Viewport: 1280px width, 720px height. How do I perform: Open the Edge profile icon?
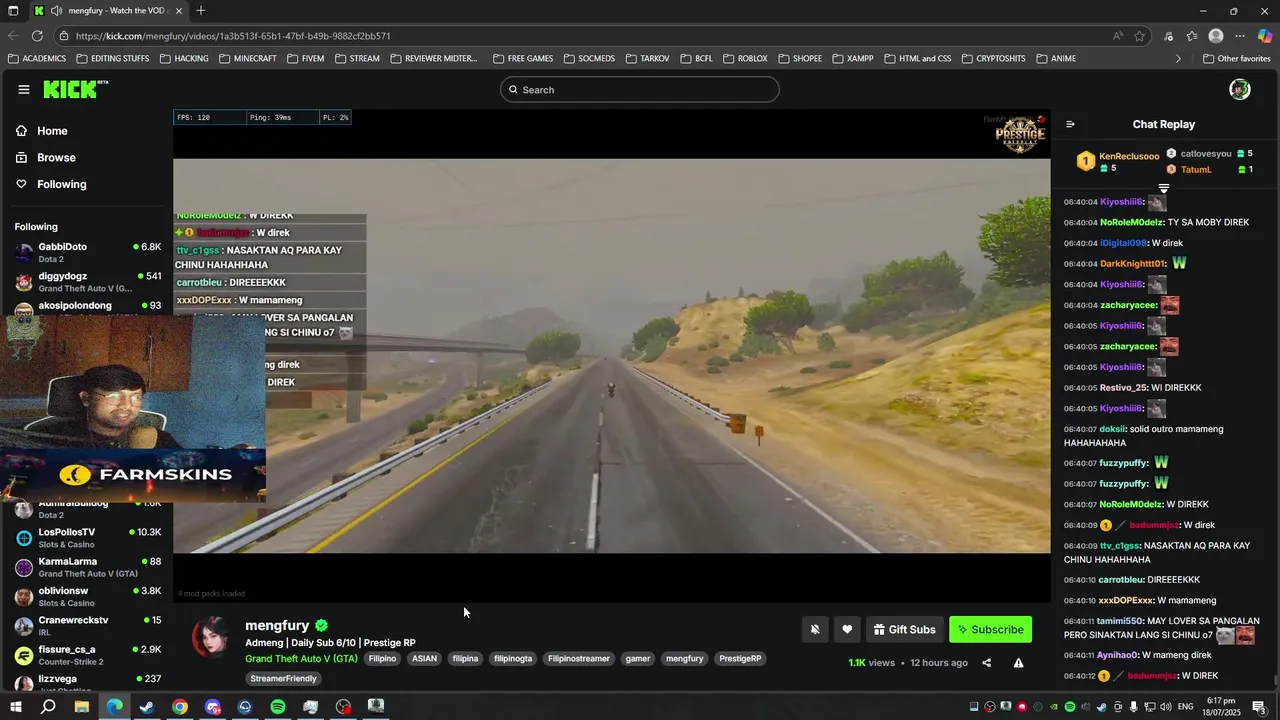click(1216, 36)
